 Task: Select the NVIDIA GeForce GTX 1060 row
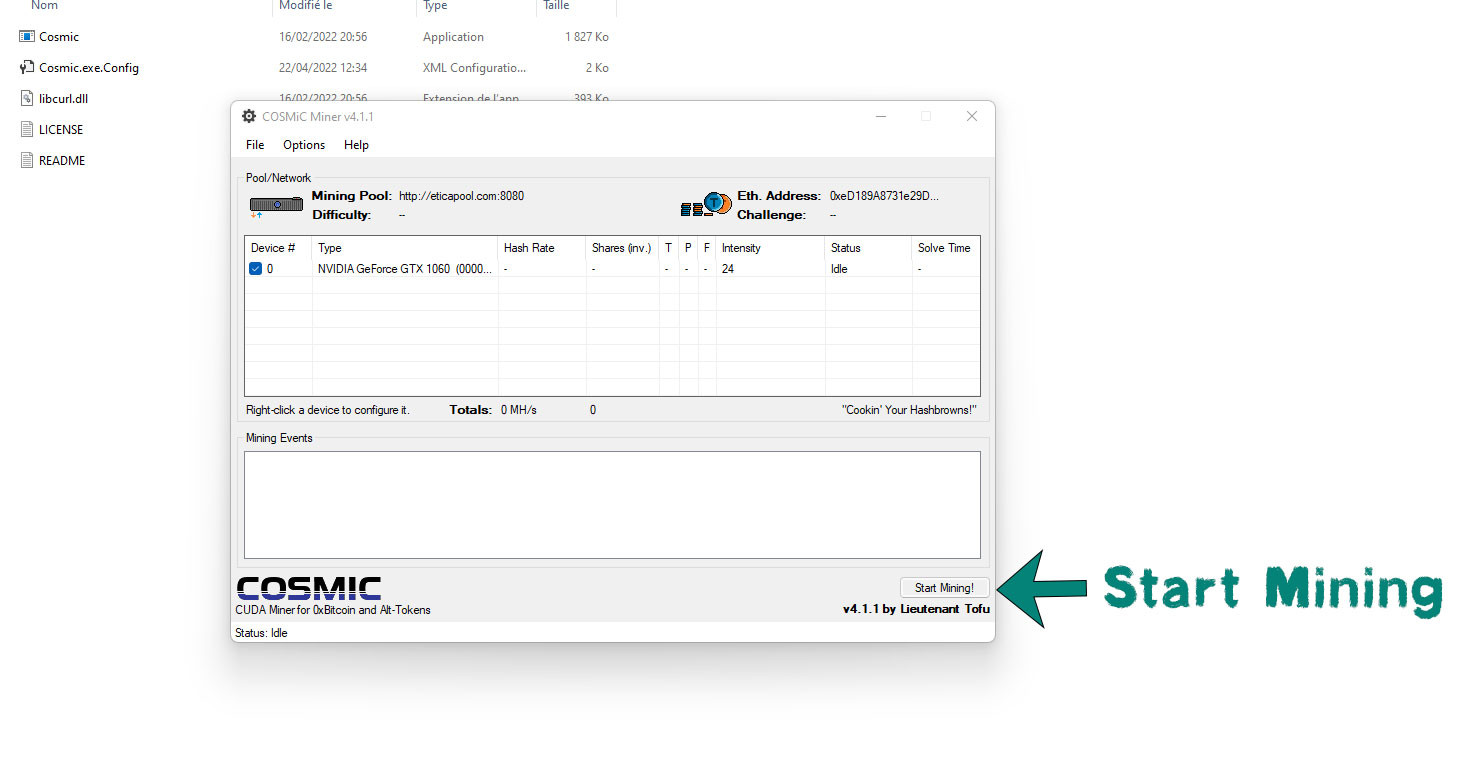pyautogui.click(x=404, y=269)
